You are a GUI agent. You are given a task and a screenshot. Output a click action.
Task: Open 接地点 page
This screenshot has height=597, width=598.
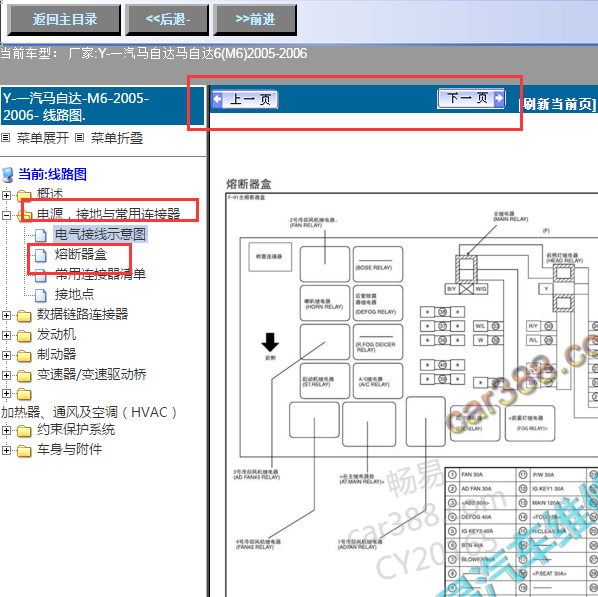pyautogui.click(x=74, y=294)
